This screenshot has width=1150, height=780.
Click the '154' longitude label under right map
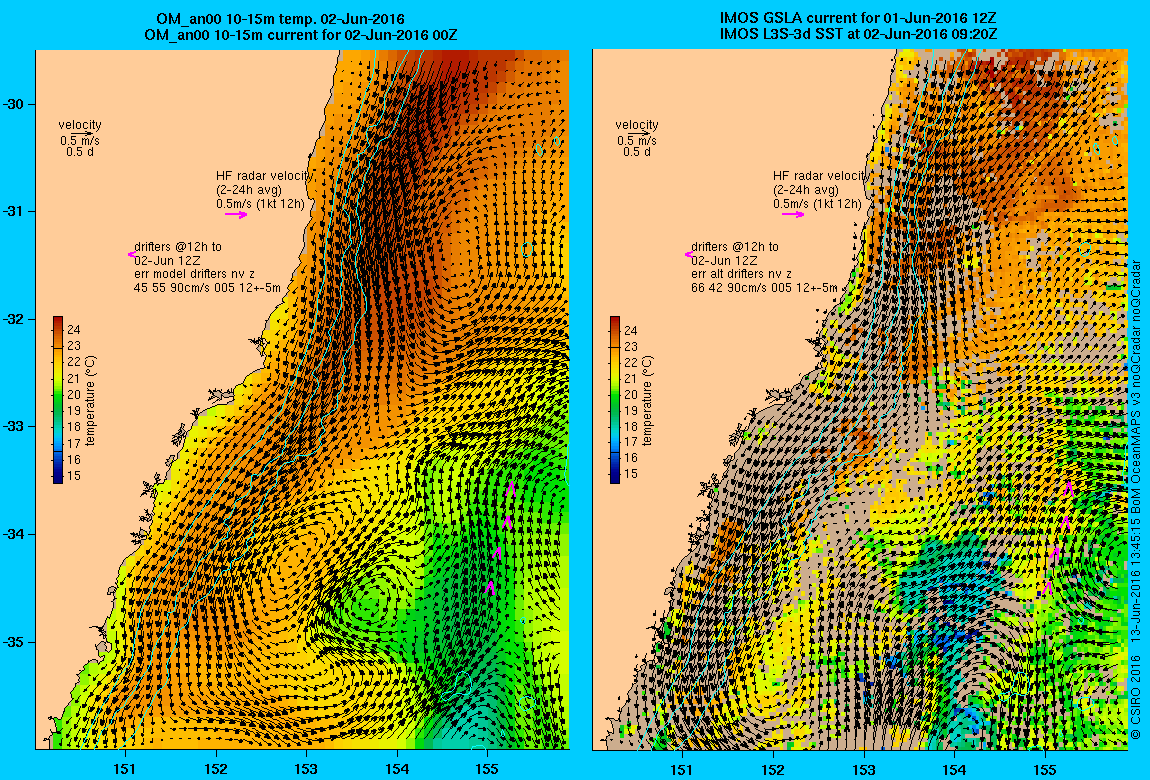954,769
